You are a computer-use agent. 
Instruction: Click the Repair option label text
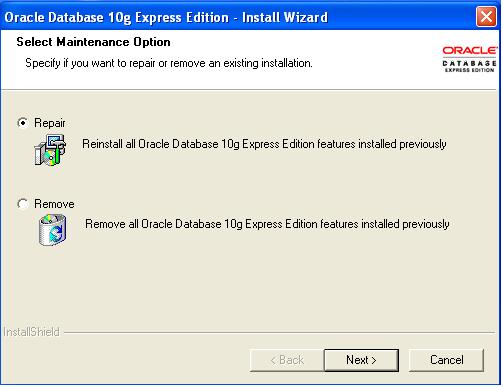point(50,123)
